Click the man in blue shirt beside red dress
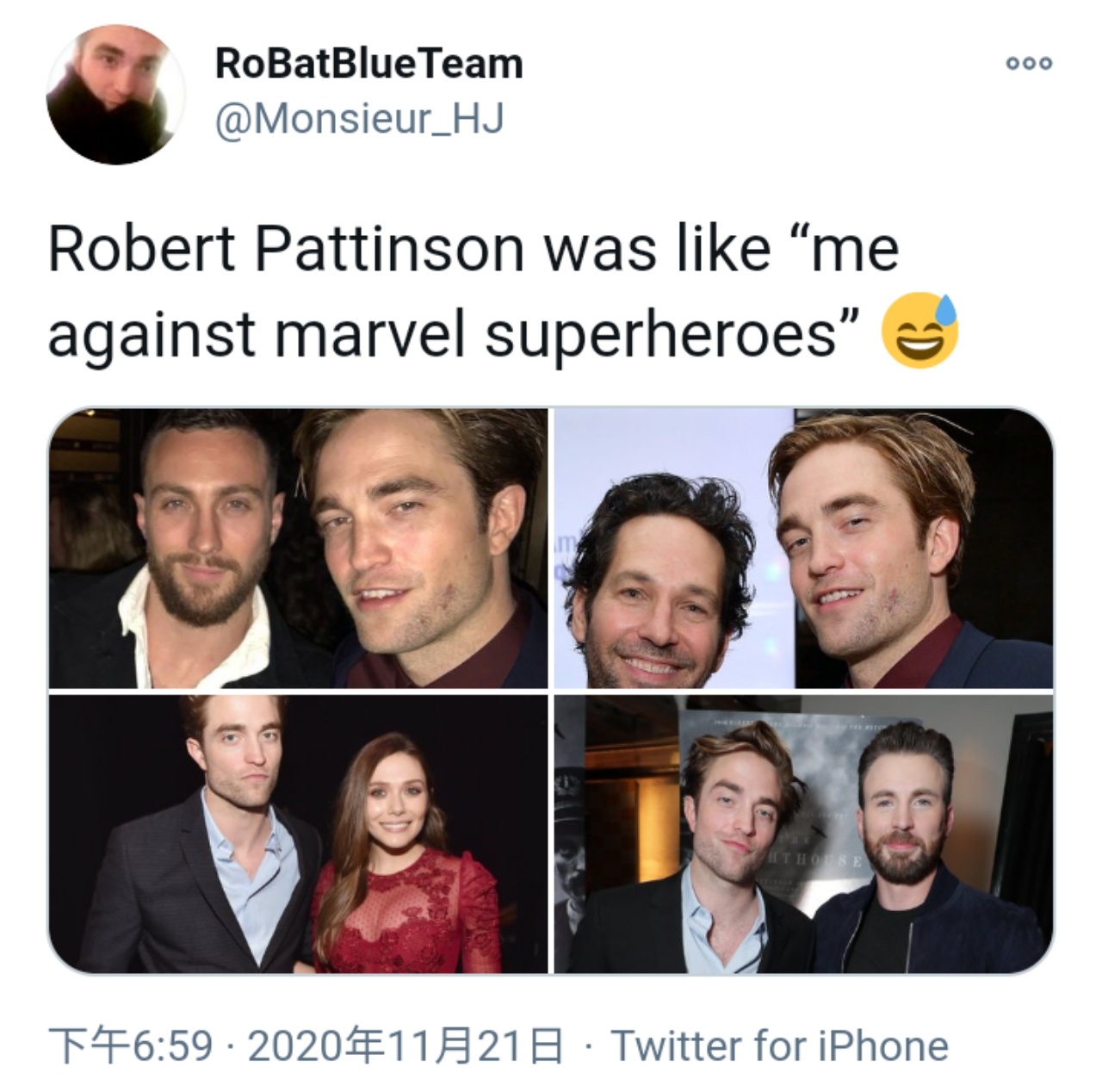 pyautogui.click(x=232, y=834)
